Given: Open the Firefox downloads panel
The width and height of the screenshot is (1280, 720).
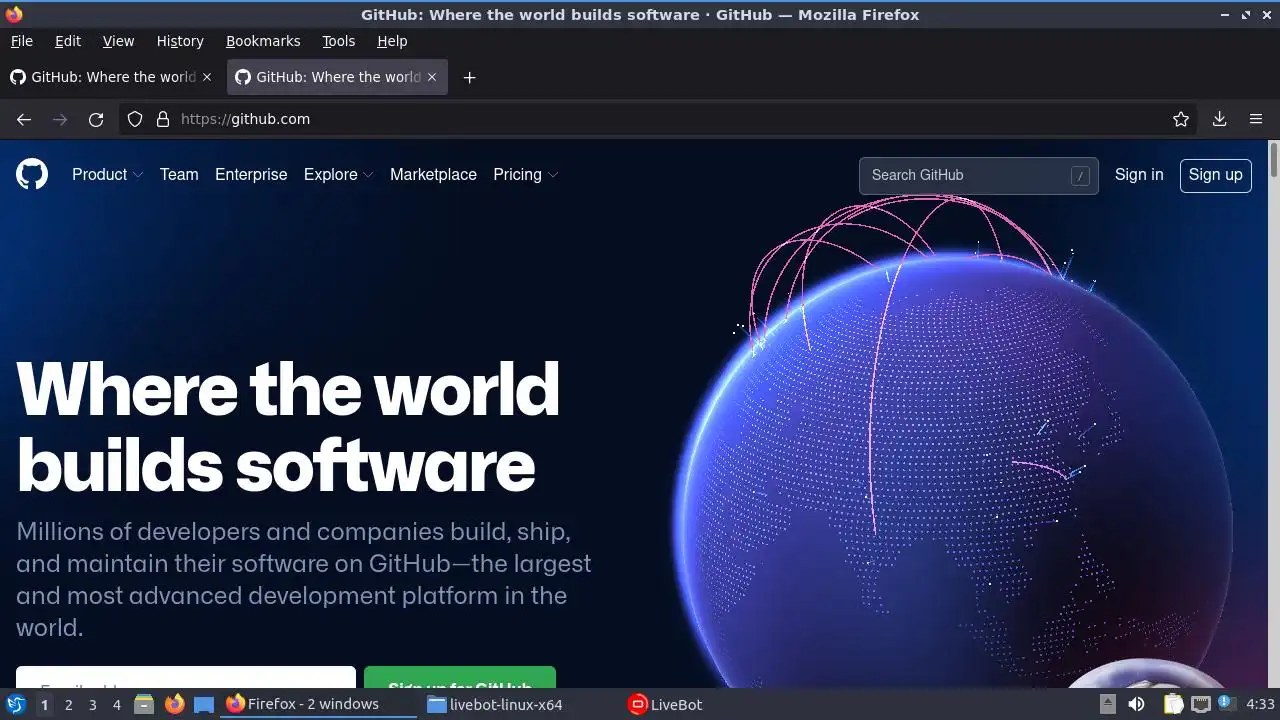Looking at the screenshot, I should (1219, 119).
